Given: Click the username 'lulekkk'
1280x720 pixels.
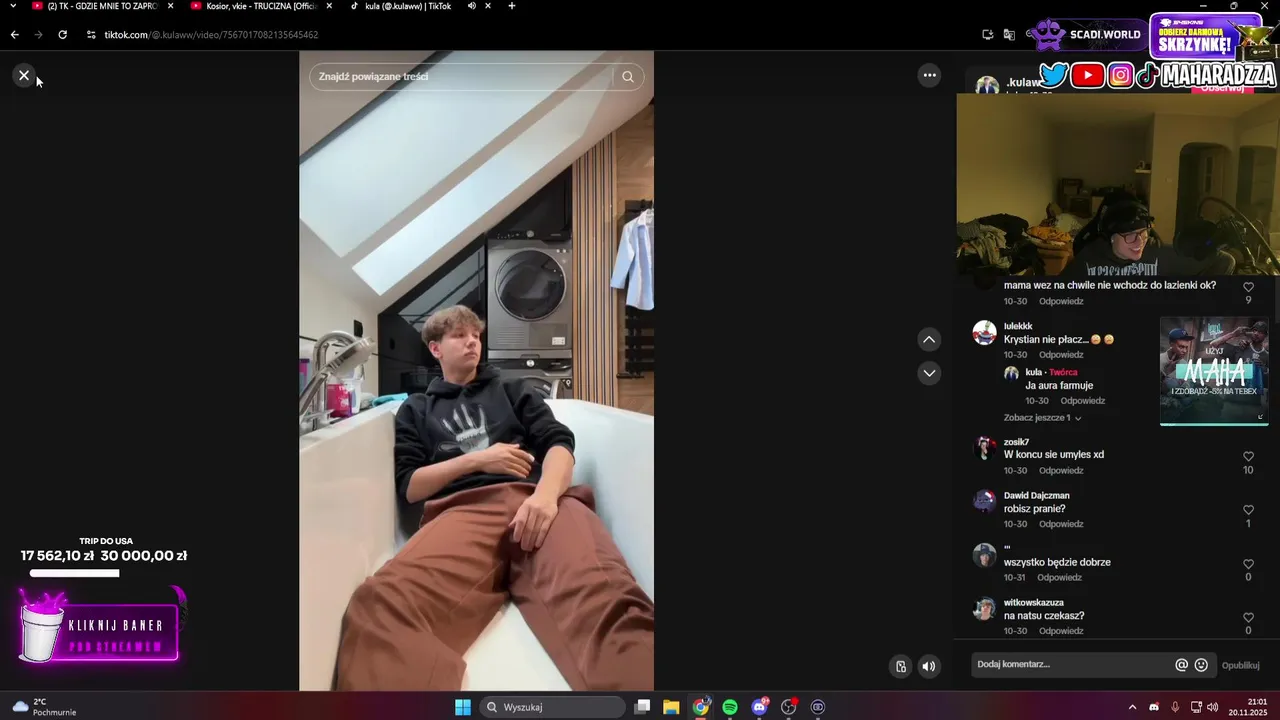Looking at the screenshot, I should (x=1018, y=326).
